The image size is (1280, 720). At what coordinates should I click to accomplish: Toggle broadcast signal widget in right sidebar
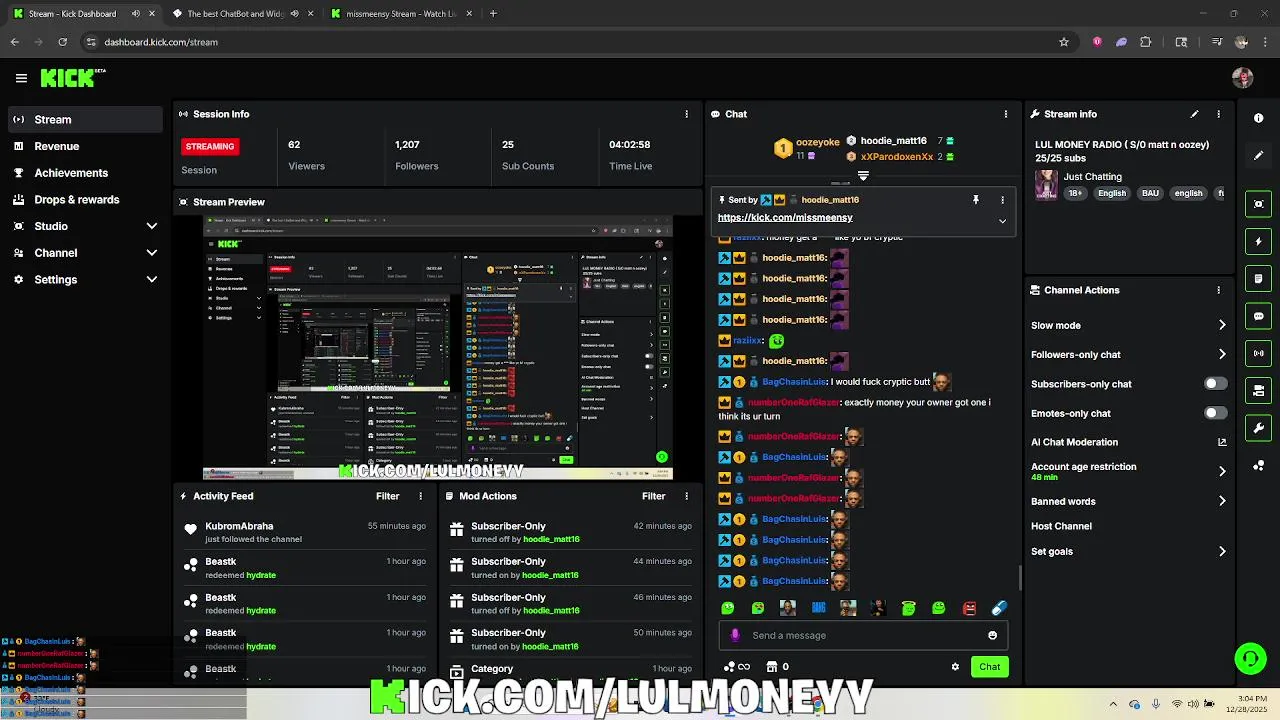tap(1258, 353)
